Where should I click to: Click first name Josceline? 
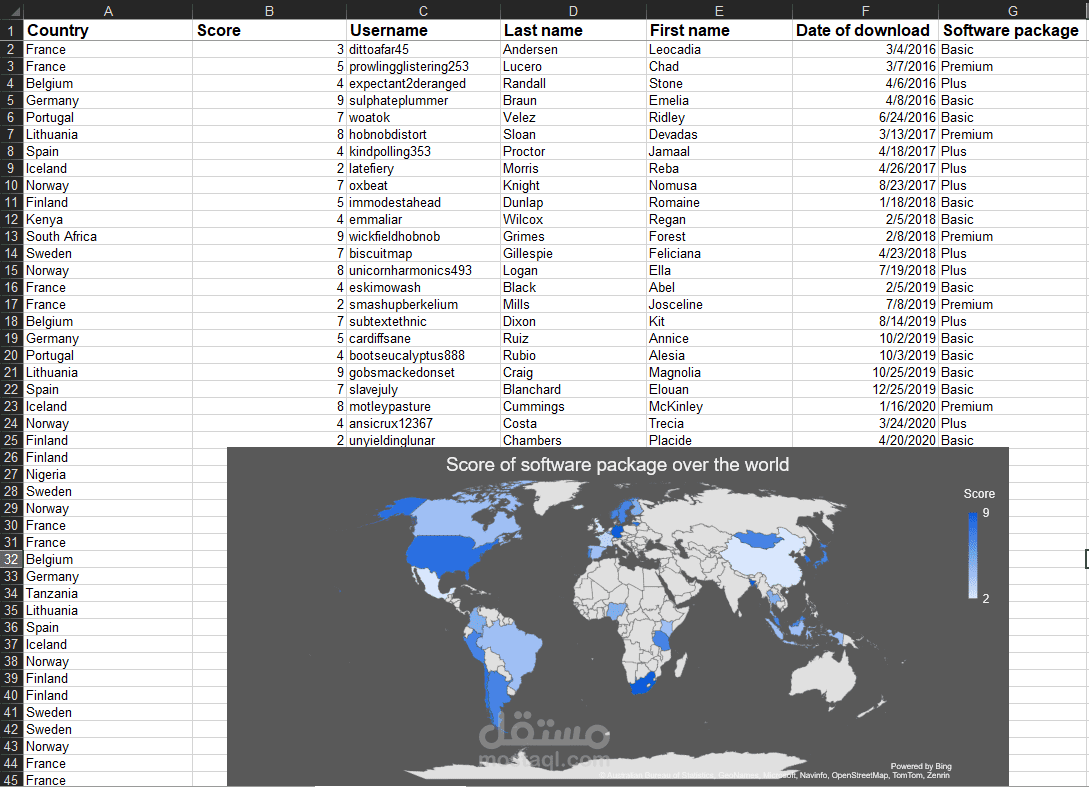click(719, 304)
